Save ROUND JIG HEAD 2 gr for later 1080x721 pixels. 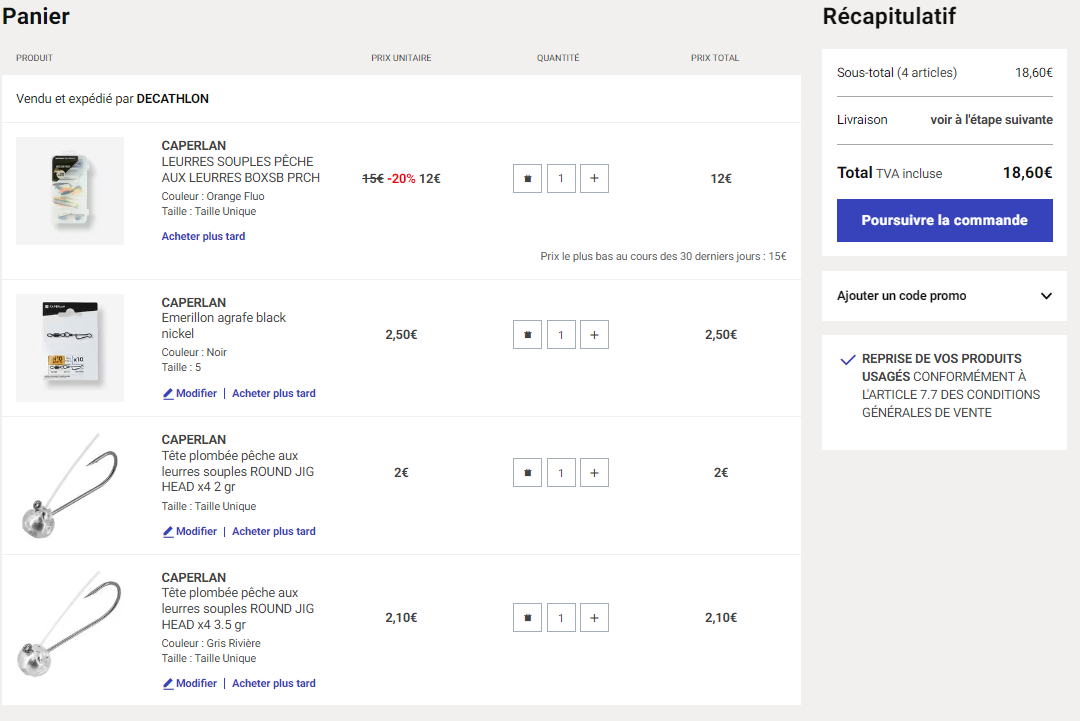click(273, 532)
